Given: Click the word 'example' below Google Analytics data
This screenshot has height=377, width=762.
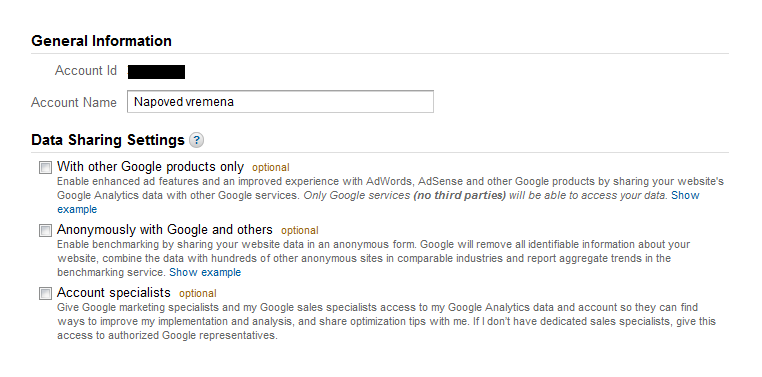Looking at the screenshot, I should (77, 209).
